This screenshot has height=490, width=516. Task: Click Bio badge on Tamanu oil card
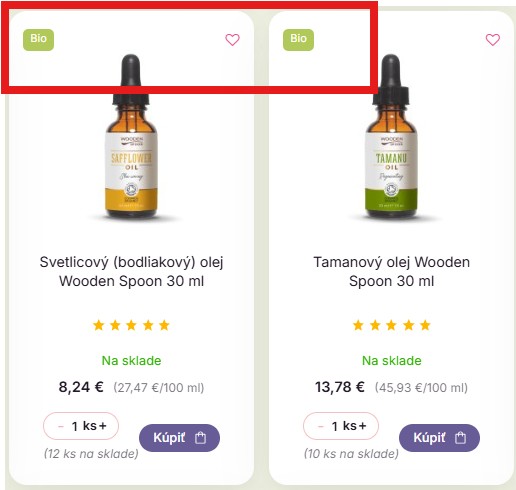[x=298, y=40]
